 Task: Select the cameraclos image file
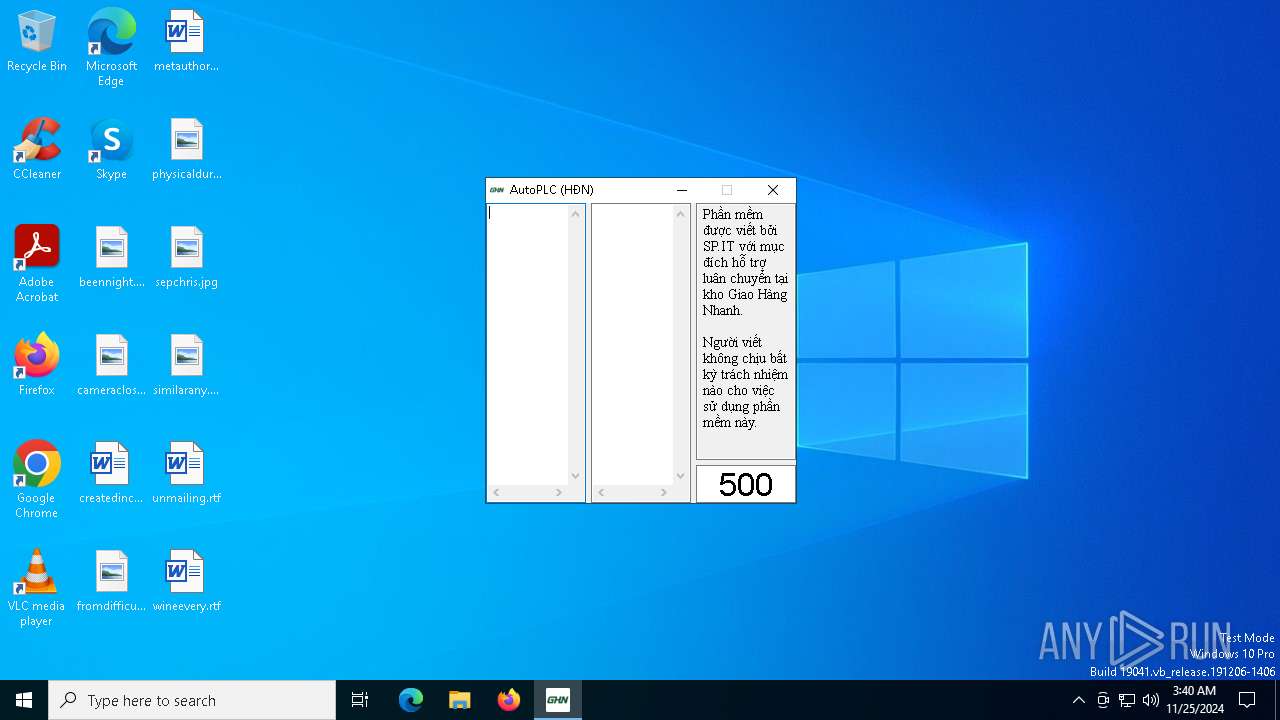(x=111, y=365)
